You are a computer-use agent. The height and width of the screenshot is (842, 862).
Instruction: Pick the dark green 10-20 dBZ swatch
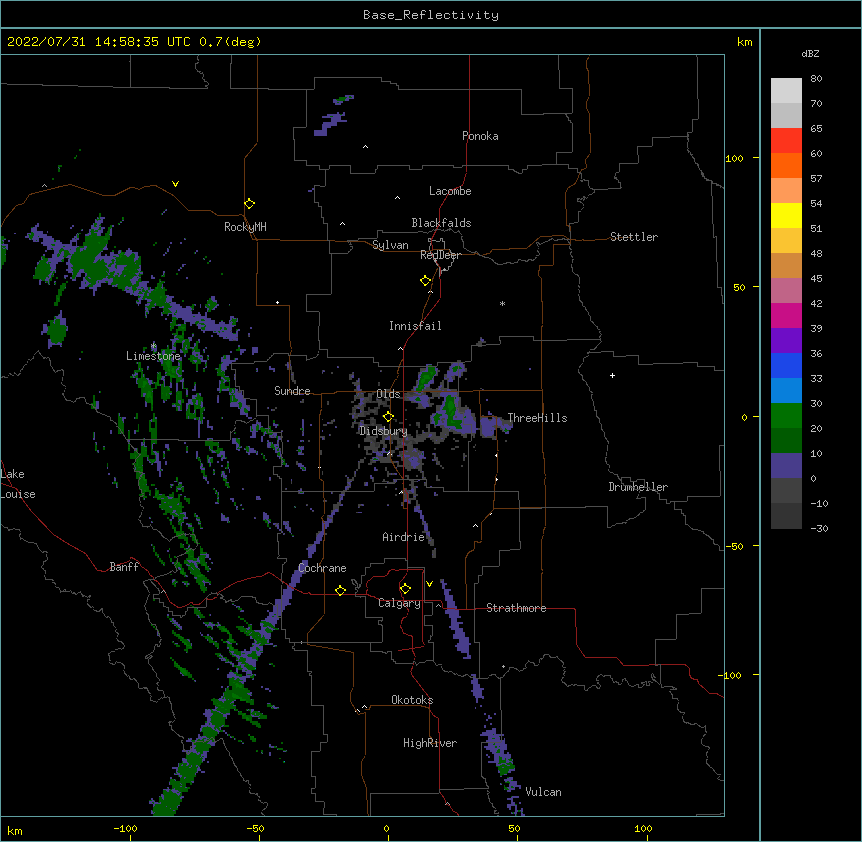pos(786,441)
